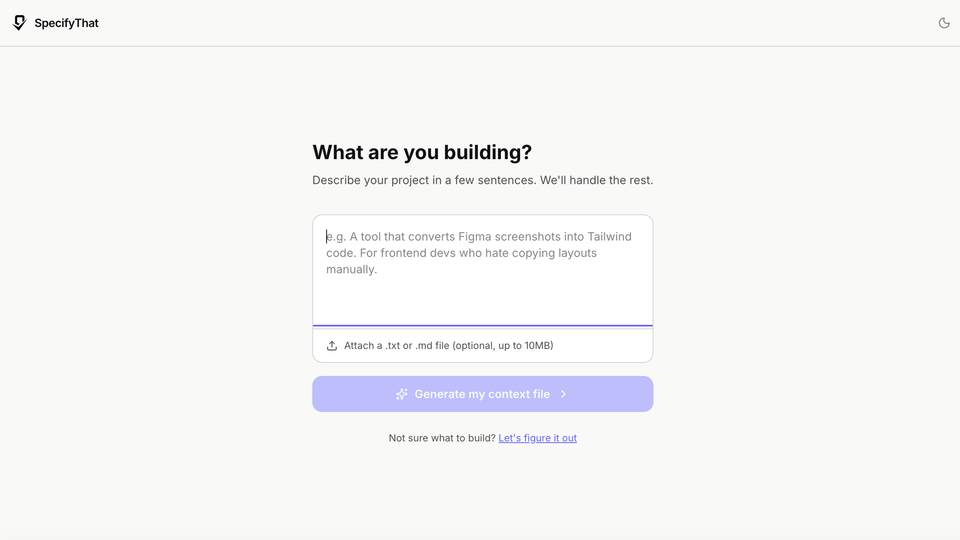This screenshot has height=540, width=960.
Task: Click the chevron arrow on Generate button
Action: (564, 394)
